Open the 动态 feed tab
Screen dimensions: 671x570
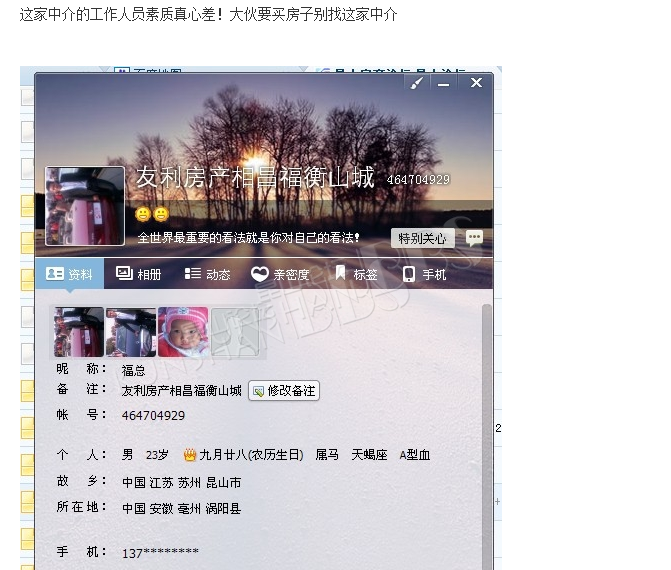[208, 274]
